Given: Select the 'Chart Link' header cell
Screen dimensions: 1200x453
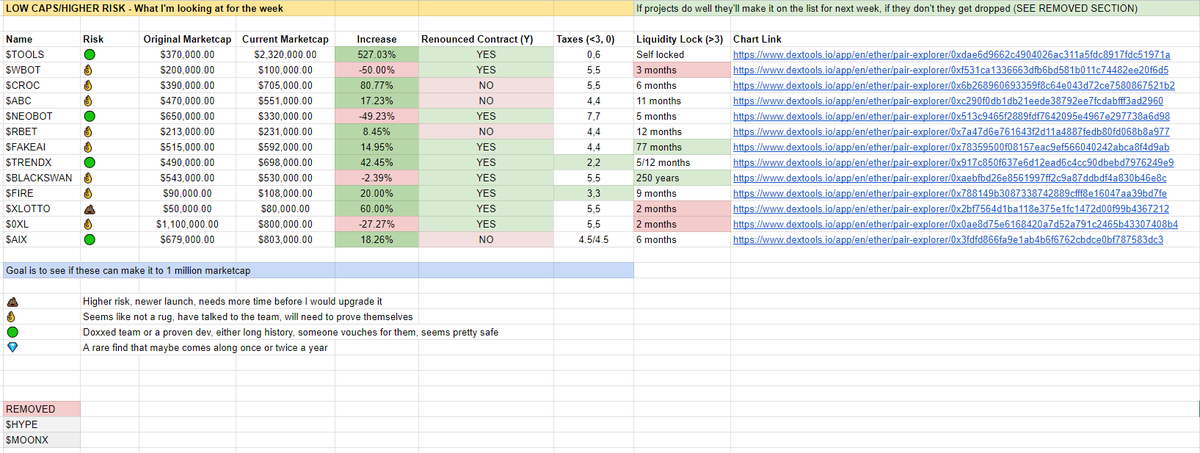Looking at the screenshot, I should pos(965,39).
